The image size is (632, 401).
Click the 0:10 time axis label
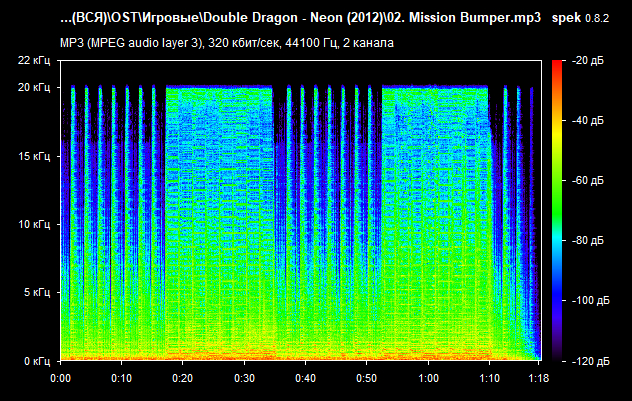121,378
